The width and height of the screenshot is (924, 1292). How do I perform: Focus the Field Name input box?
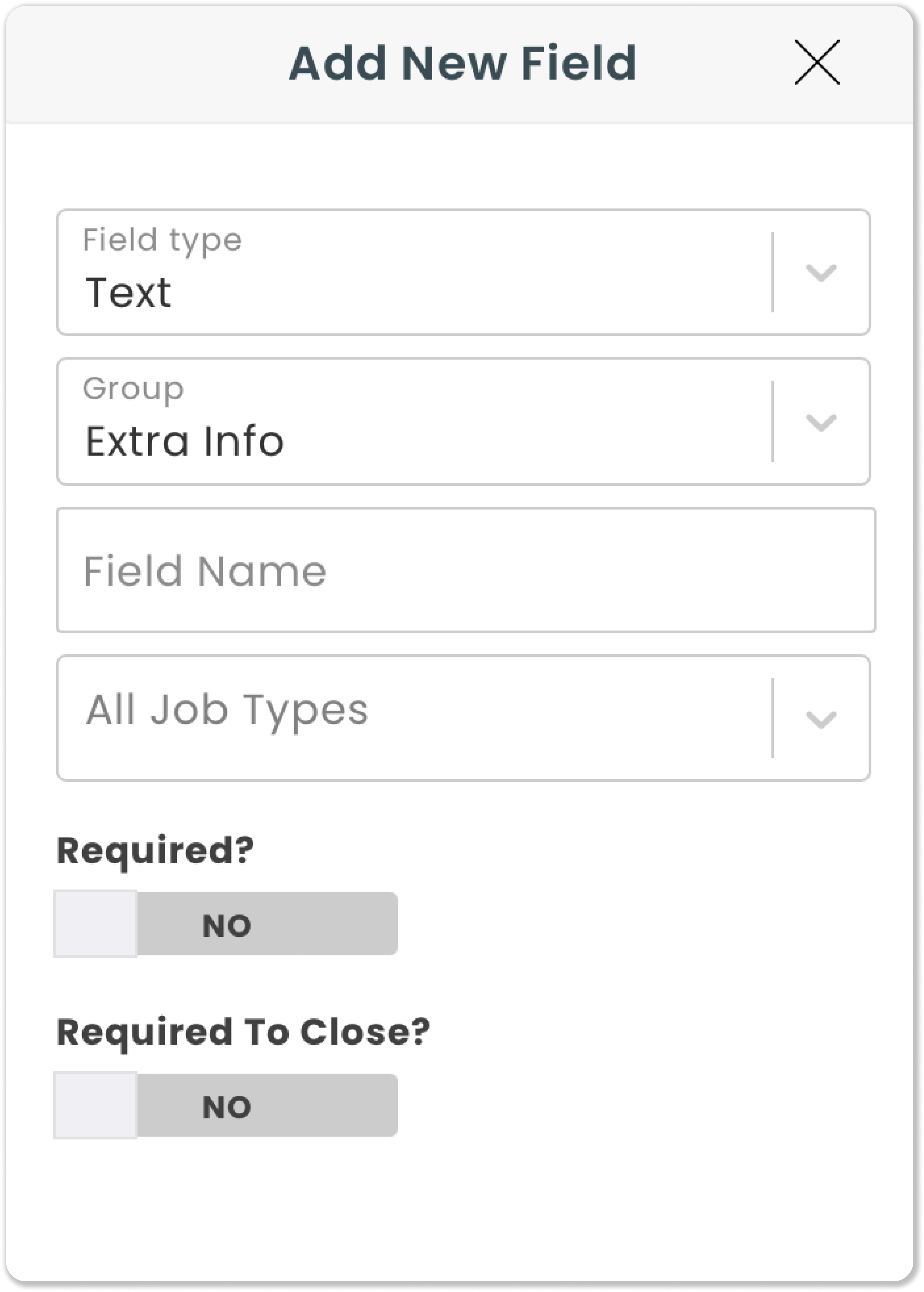point(465,570)
